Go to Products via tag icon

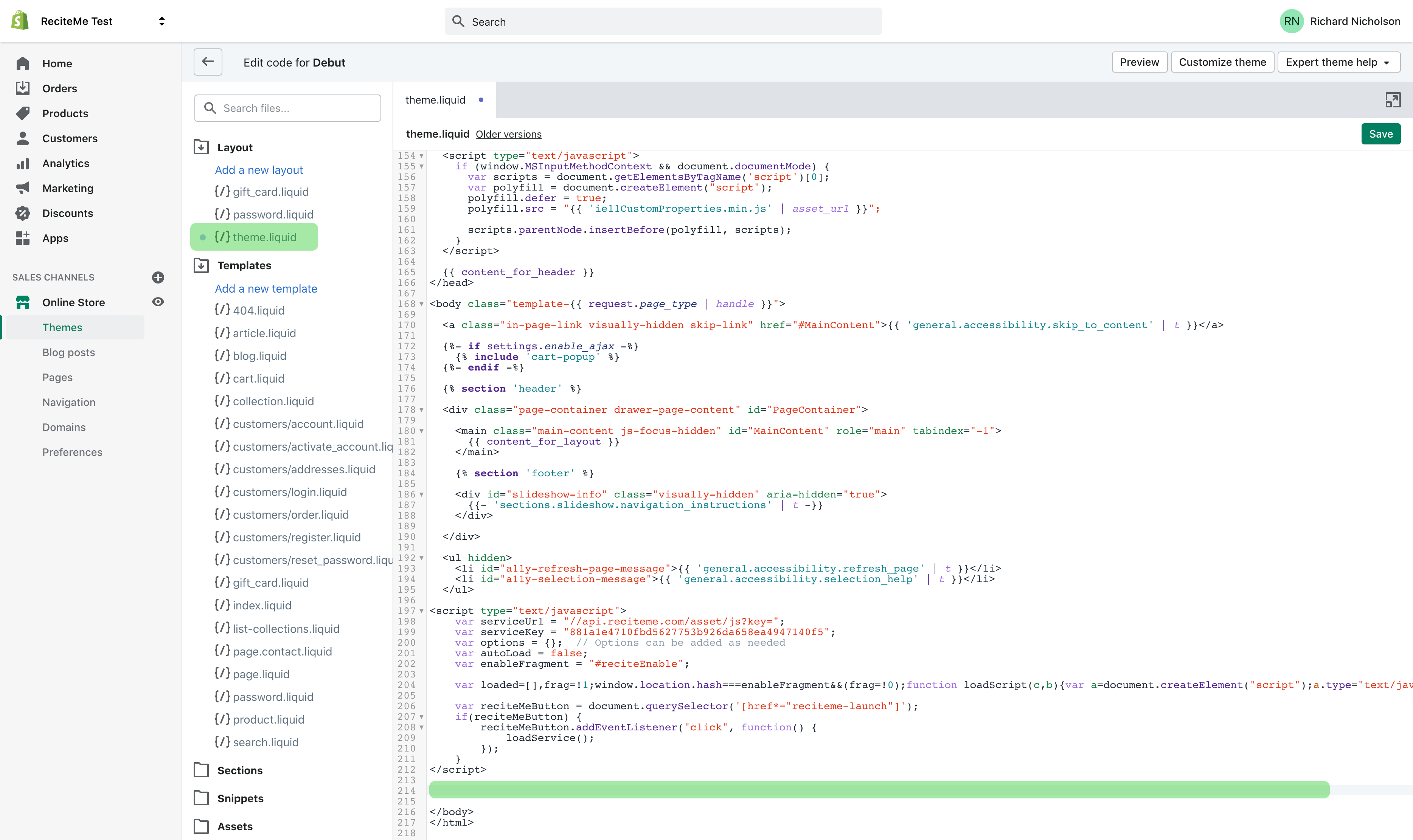[23, 113]
